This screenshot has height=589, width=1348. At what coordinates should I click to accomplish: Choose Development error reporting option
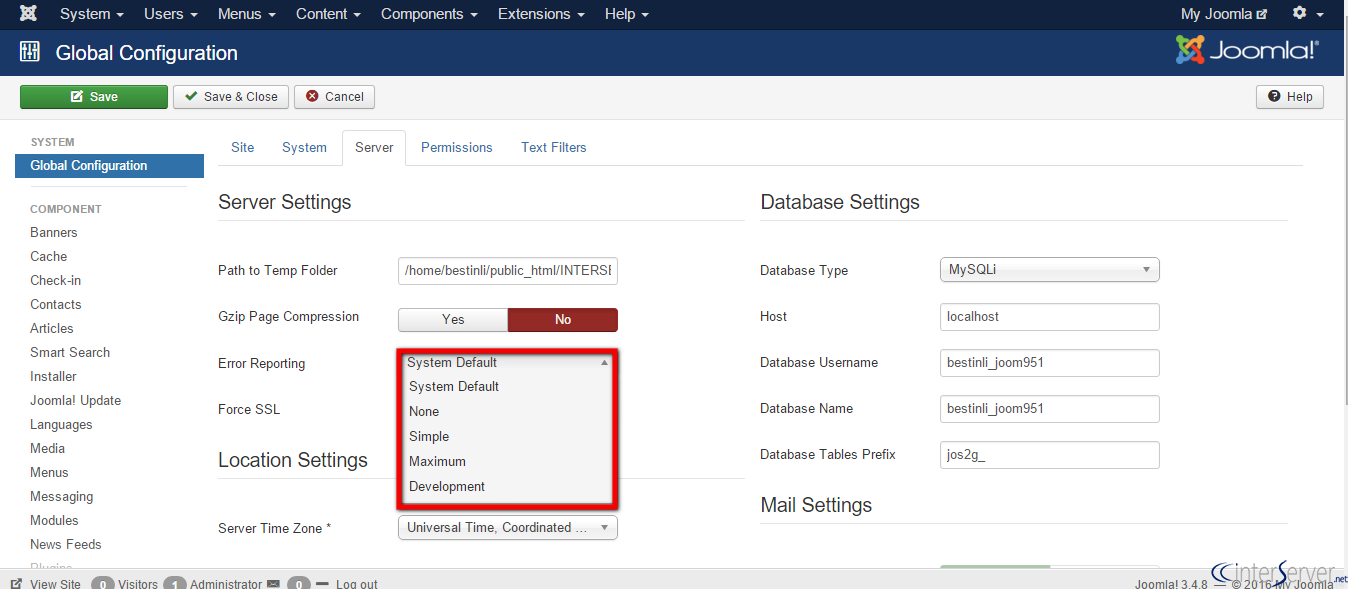pyautogui.click(x=508, y=487)
